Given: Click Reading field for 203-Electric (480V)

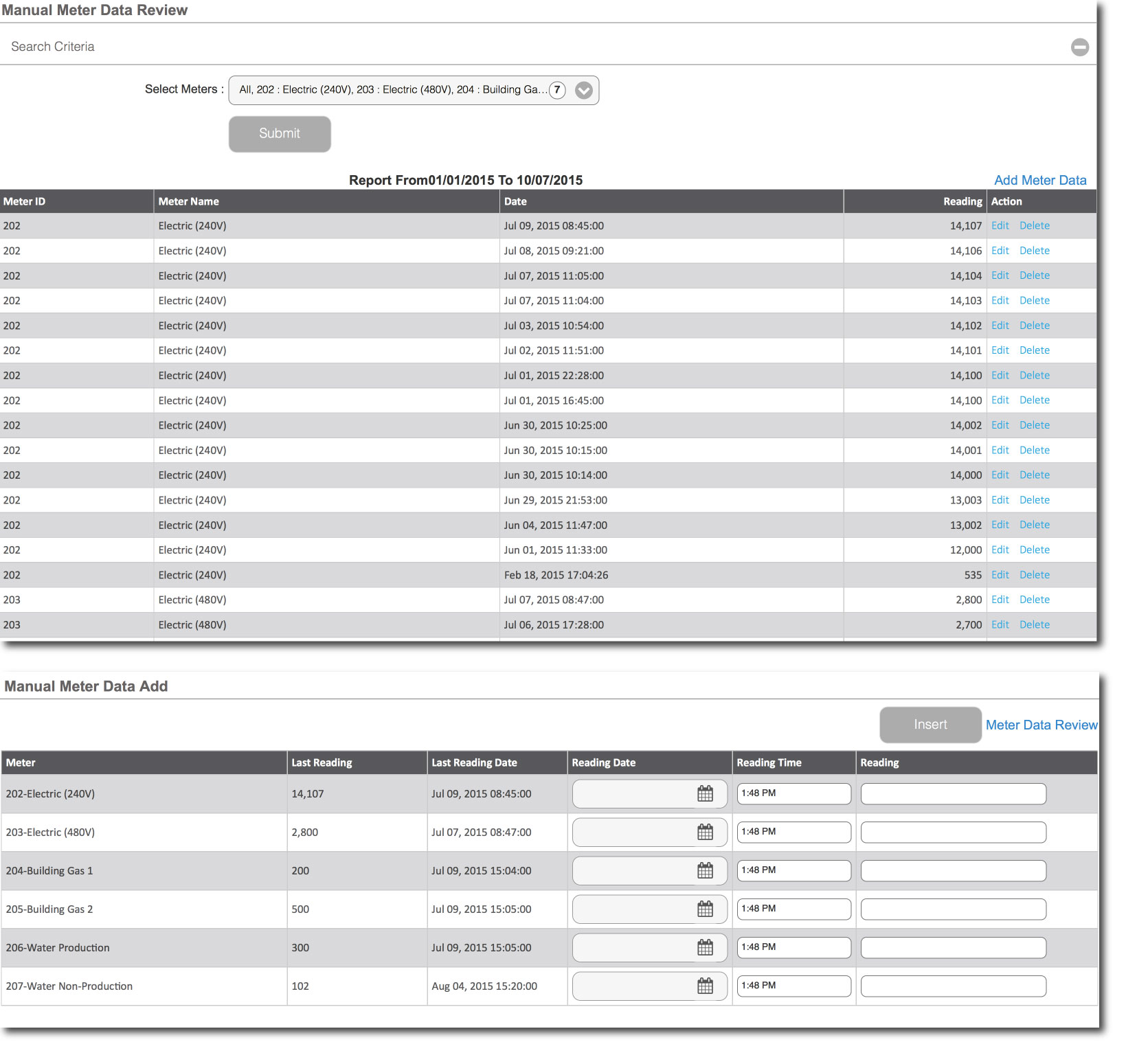Looking at the screenshot, I should [954, 832].
